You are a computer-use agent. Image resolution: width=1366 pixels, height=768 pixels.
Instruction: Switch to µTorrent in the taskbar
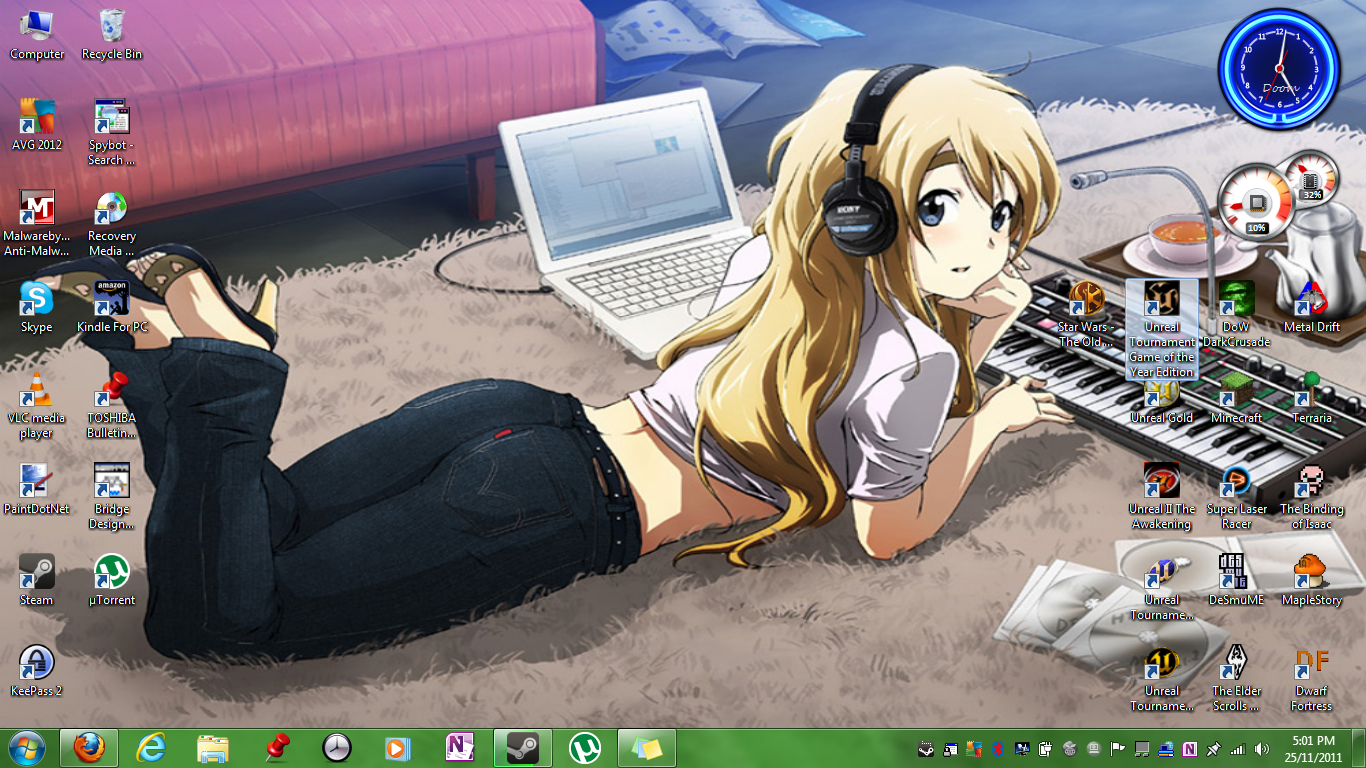(585, 748)
